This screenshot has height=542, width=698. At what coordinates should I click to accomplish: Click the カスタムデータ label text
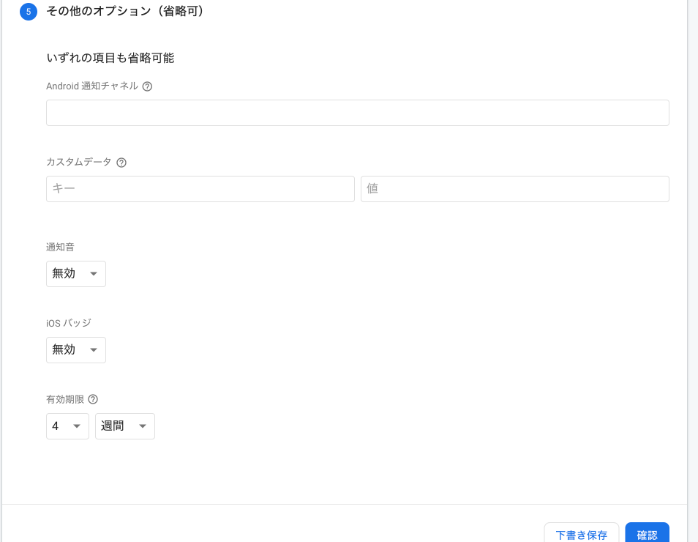pyautogui.click(x=79, y=162)
